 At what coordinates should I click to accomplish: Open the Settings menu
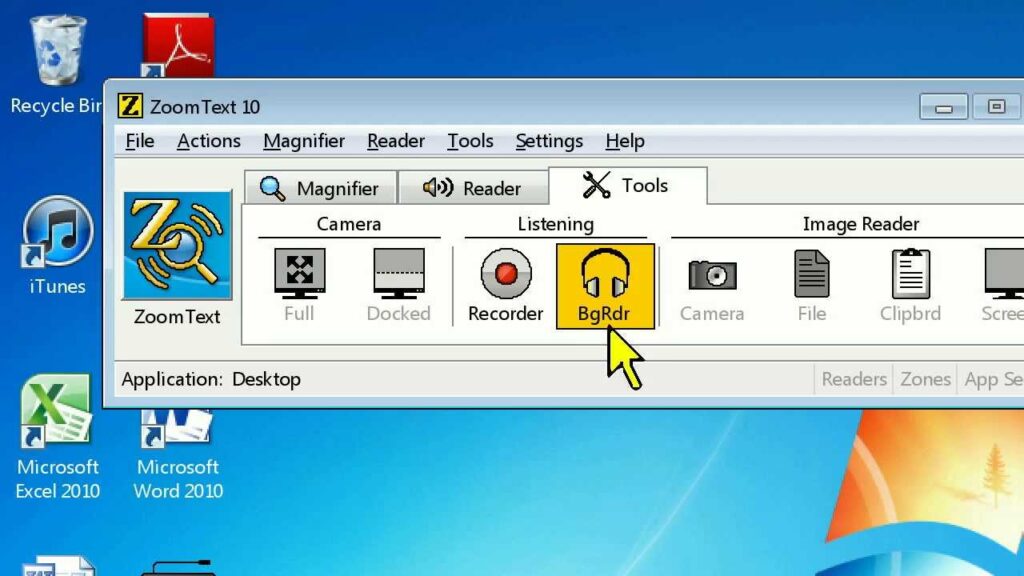[x=549, y=141]
